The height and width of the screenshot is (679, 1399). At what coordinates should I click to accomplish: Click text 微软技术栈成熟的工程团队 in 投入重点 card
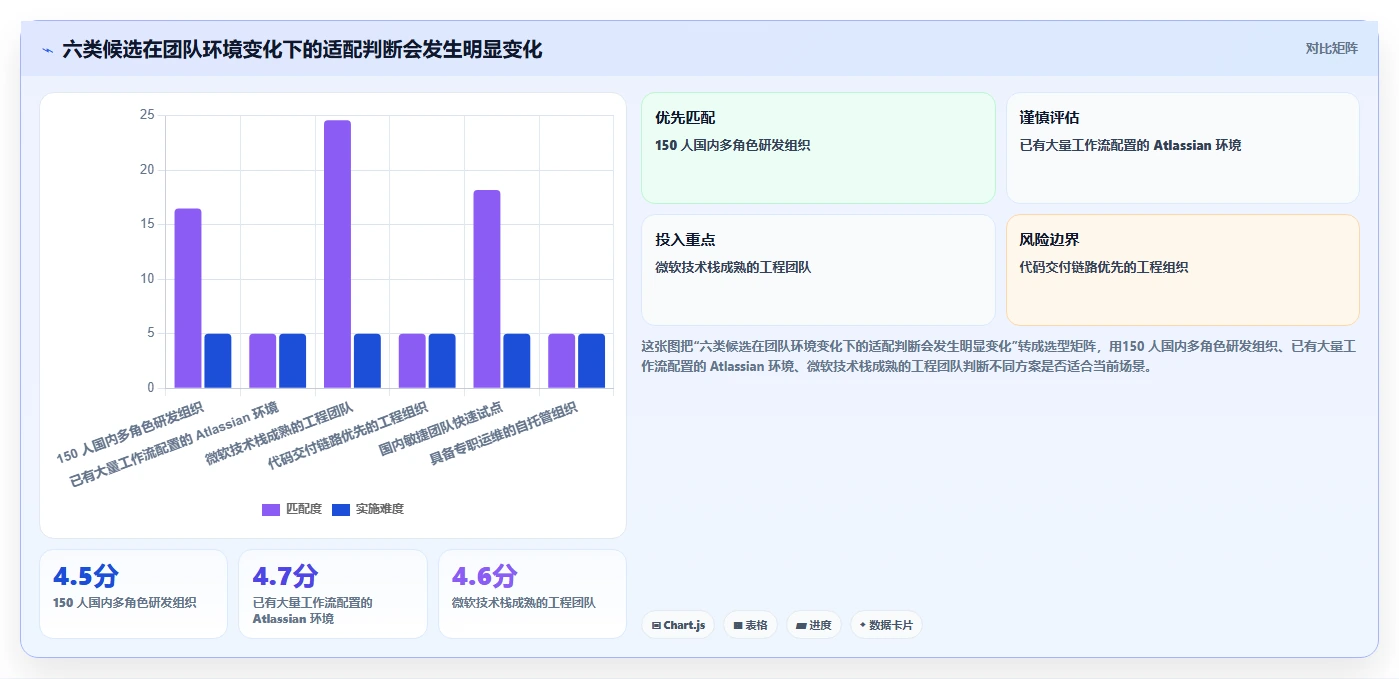pos(733,267)
